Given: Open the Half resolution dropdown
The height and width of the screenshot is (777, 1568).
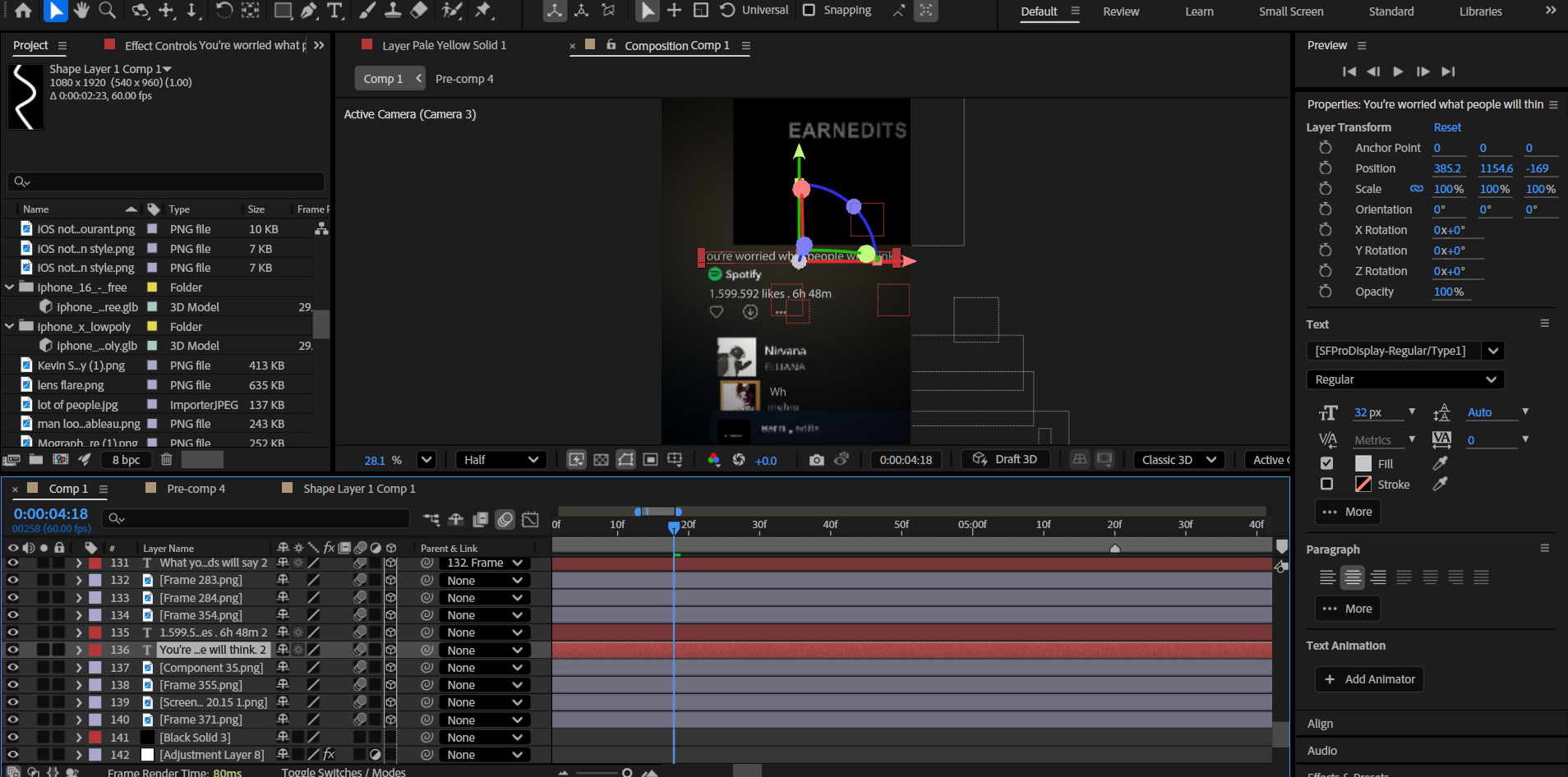Looking at the screenshot, I should pyautogui.click(x=501, y=460).
